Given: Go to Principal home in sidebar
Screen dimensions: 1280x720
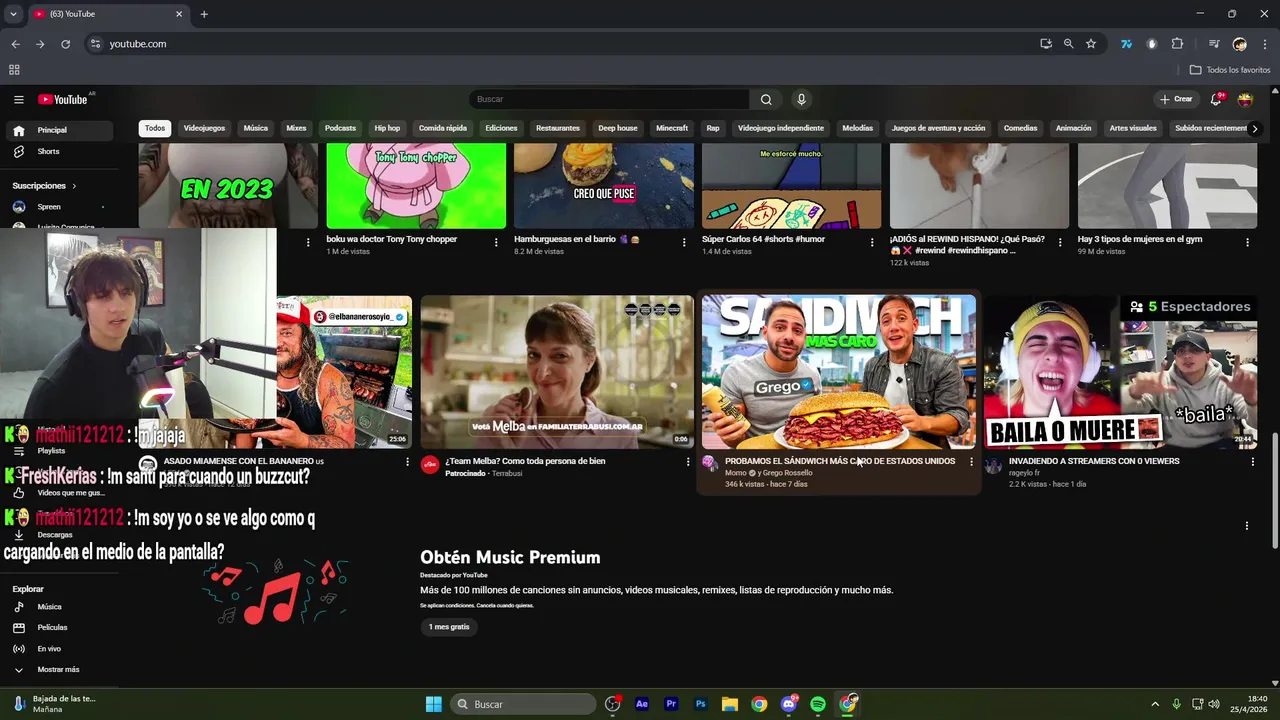Looking at the screenshot, I should (x=59, y=130).
